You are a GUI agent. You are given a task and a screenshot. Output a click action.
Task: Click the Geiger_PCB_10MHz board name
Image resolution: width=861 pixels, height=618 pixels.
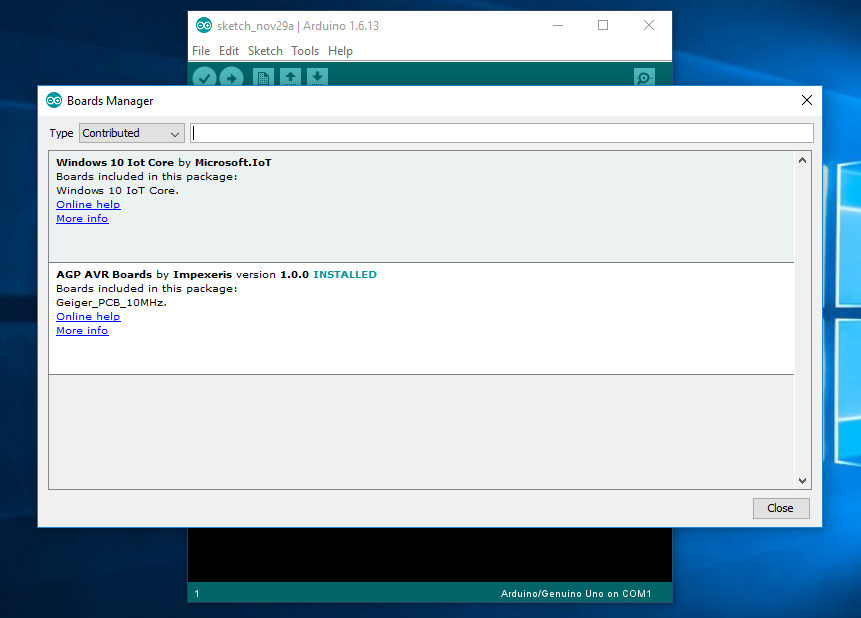tap(111, 303)
